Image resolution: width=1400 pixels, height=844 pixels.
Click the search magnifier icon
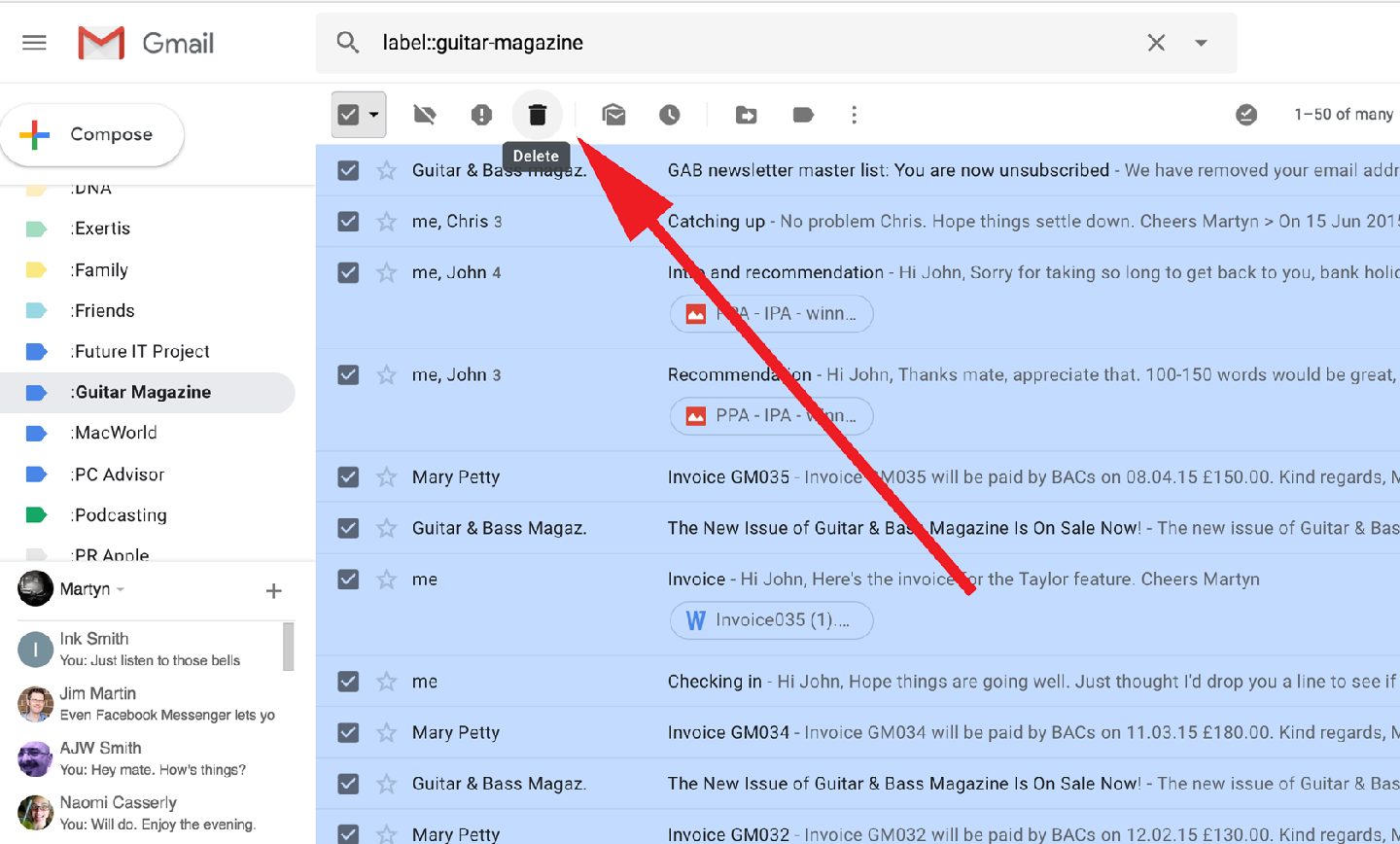[x=348, y=42]
